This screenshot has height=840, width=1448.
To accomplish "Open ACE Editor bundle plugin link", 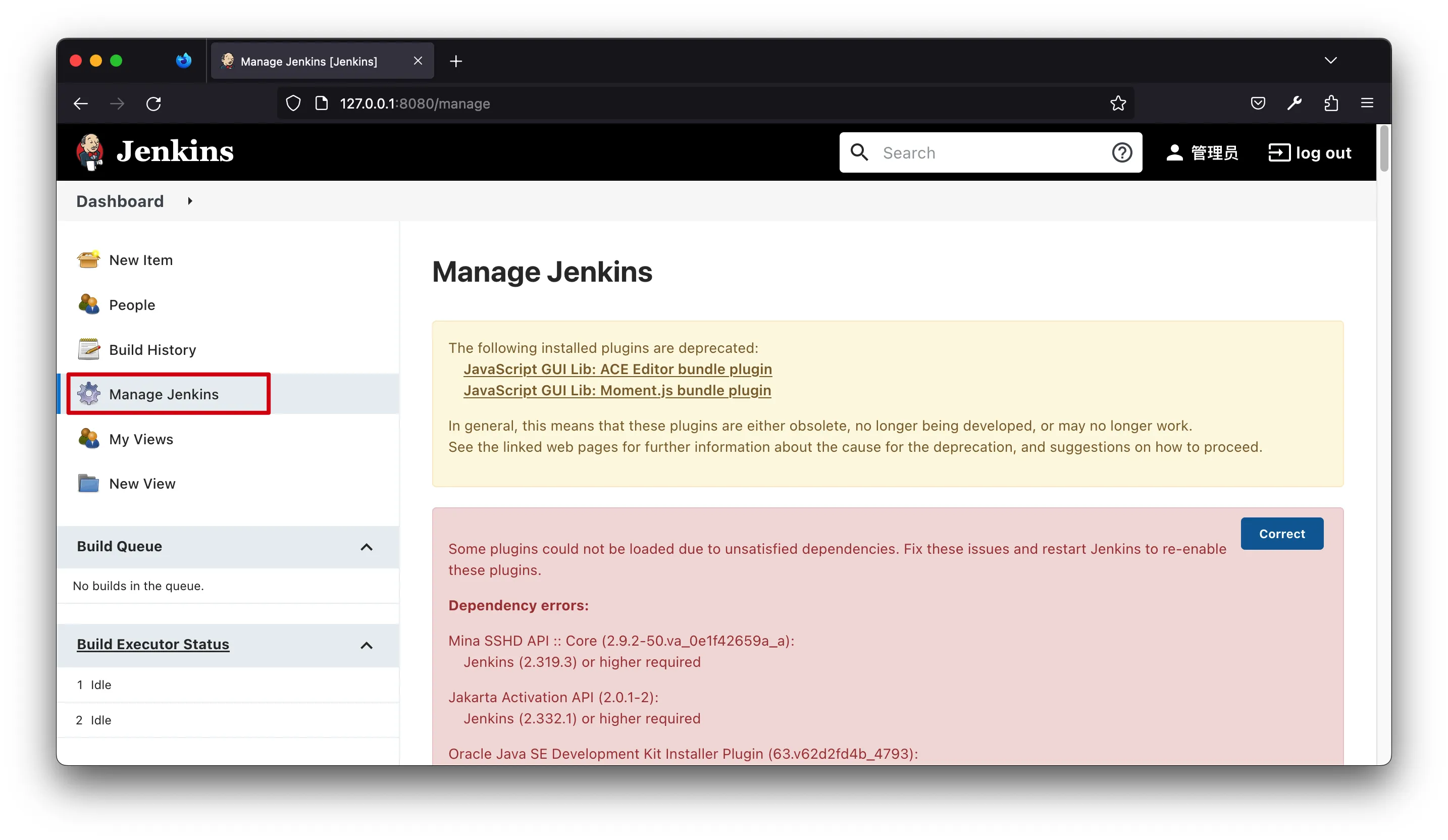I will [x=617, y=369].
